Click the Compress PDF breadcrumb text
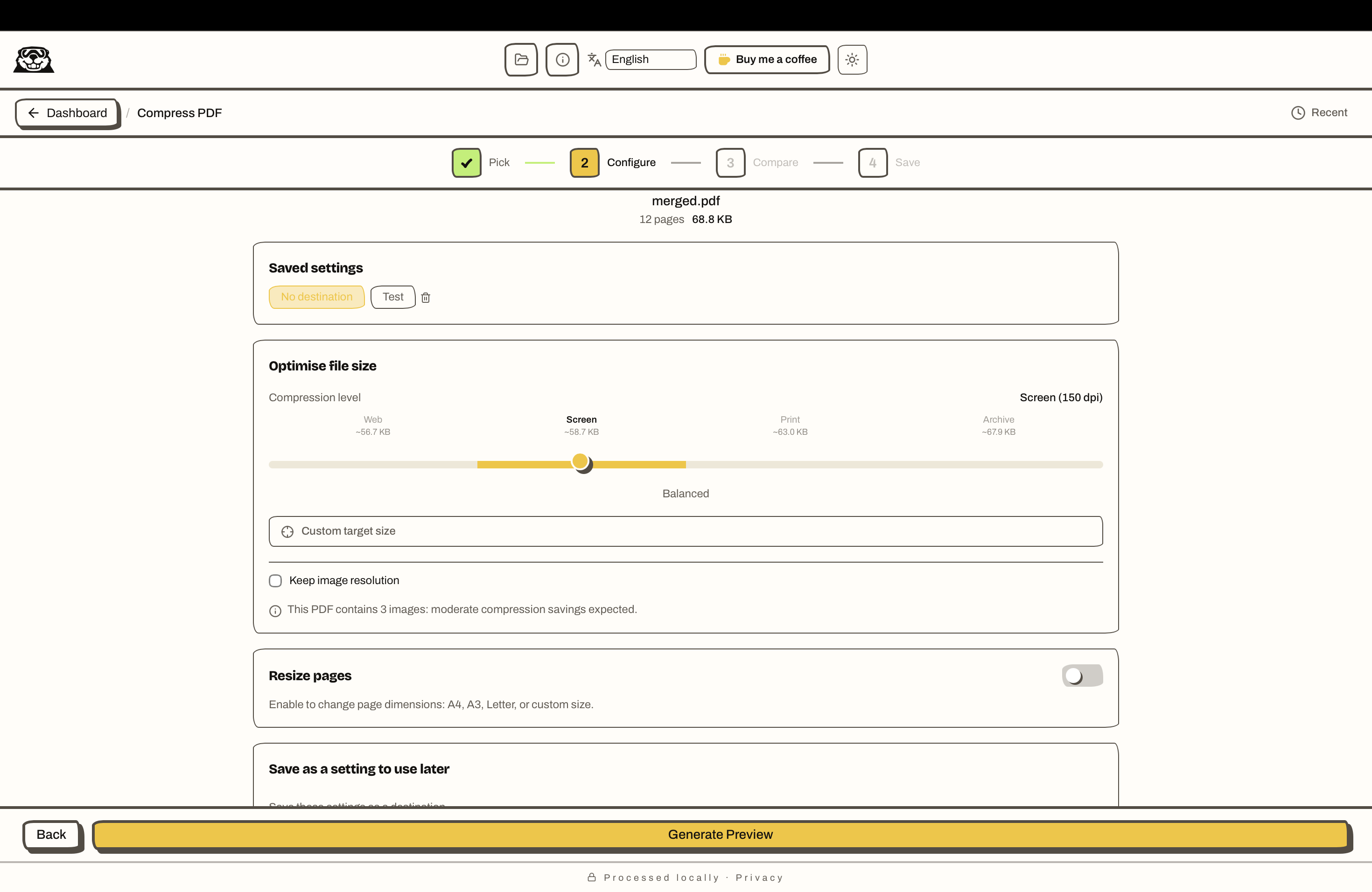Viewport: 1372px width, 892px height. (x=179, y=113)
